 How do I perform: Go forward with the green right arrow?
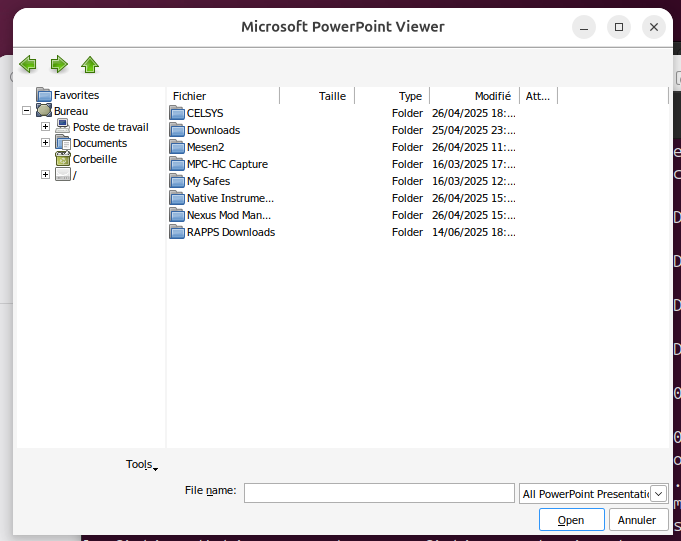pos(59,64)
